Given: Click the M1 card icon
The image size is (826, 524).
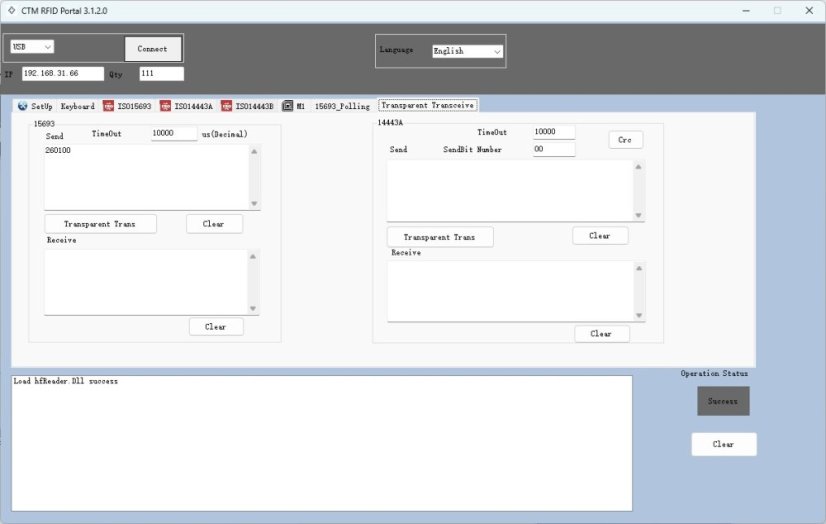Looking at the screenshot, I should pyautogui.click(x=288, y=106).
